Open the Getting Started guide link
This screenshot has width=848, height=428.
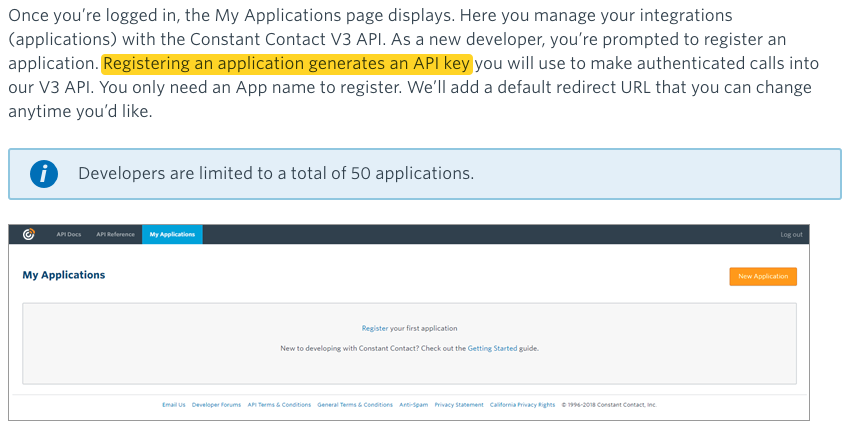491,348
